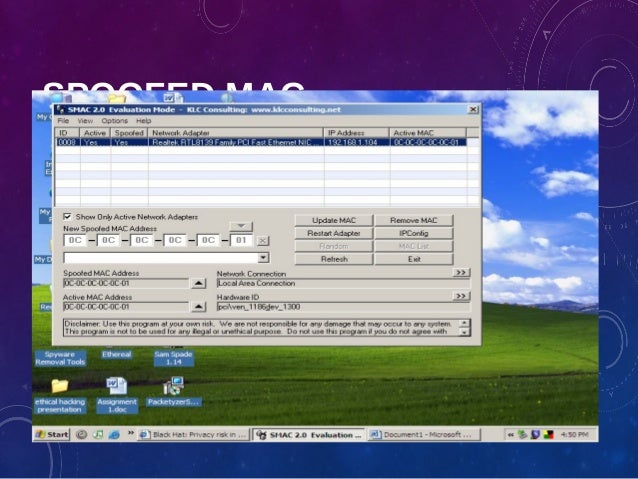Expand Hardware ID with the >> button

click(x=460, y=297)
